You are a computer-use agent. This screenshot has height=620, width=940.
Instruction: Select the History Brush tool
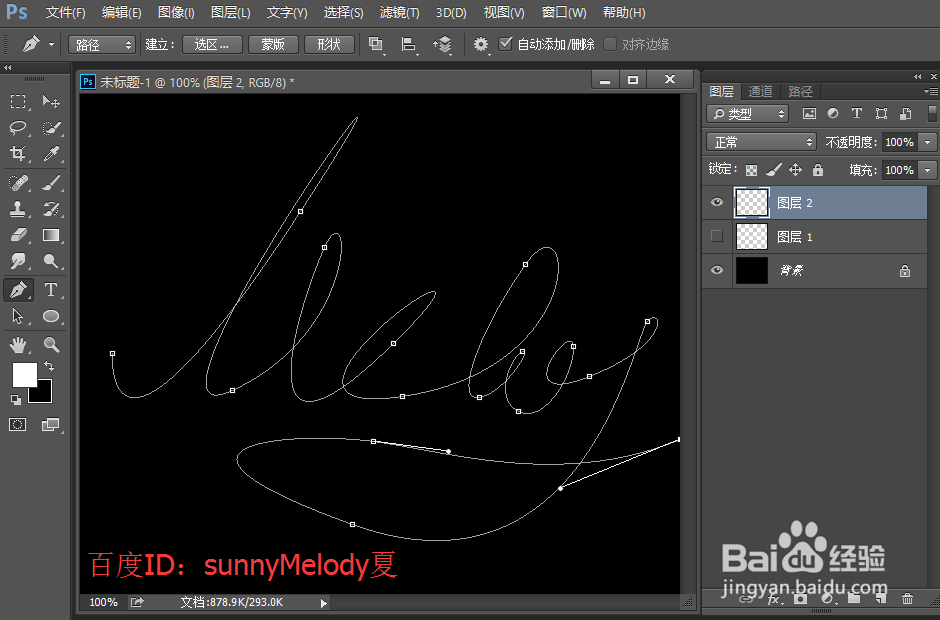click(51, 209)
